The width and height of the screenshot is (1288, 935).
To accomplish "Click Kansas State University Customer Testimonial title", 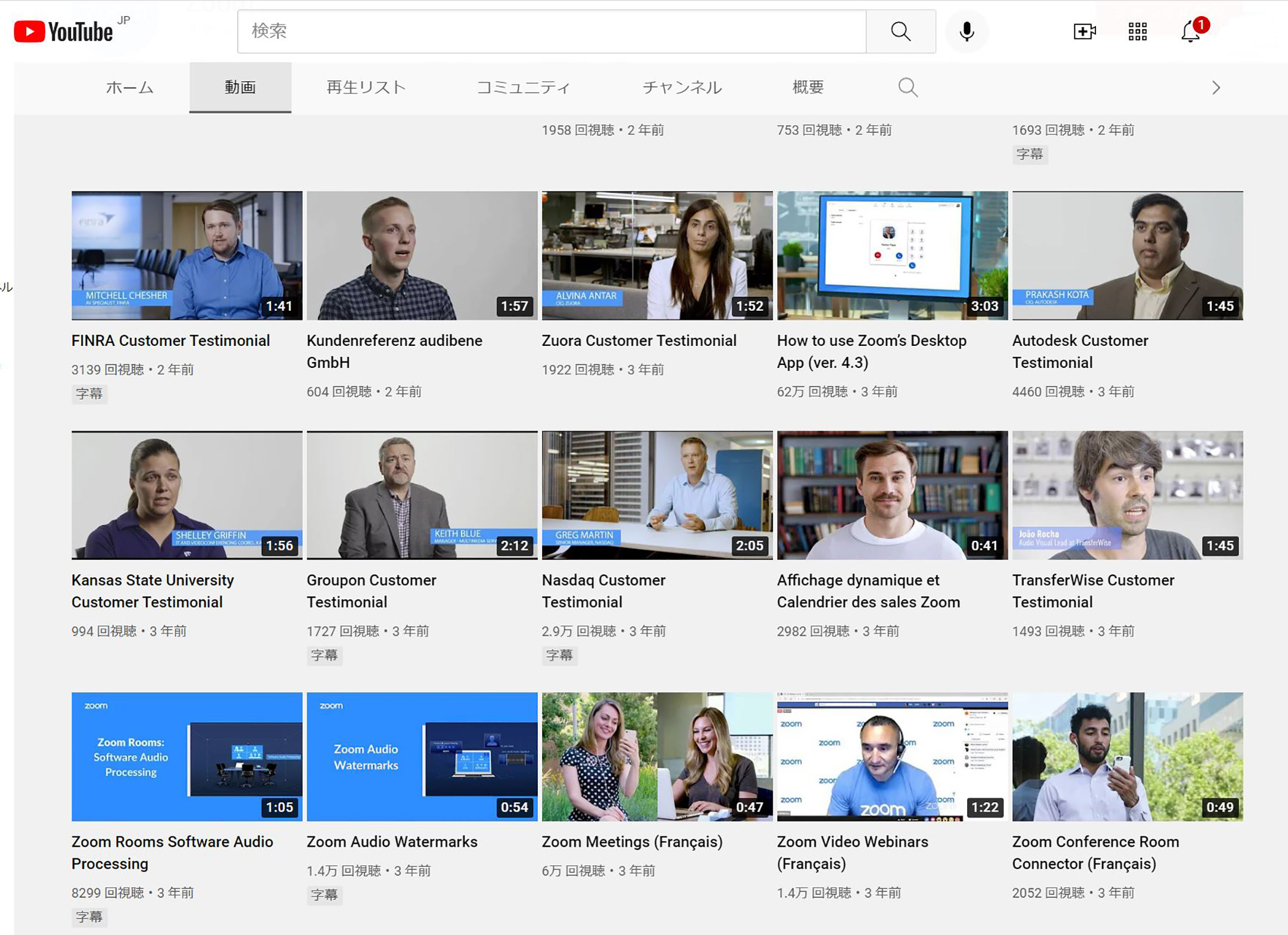I will [x=153, y=591].
